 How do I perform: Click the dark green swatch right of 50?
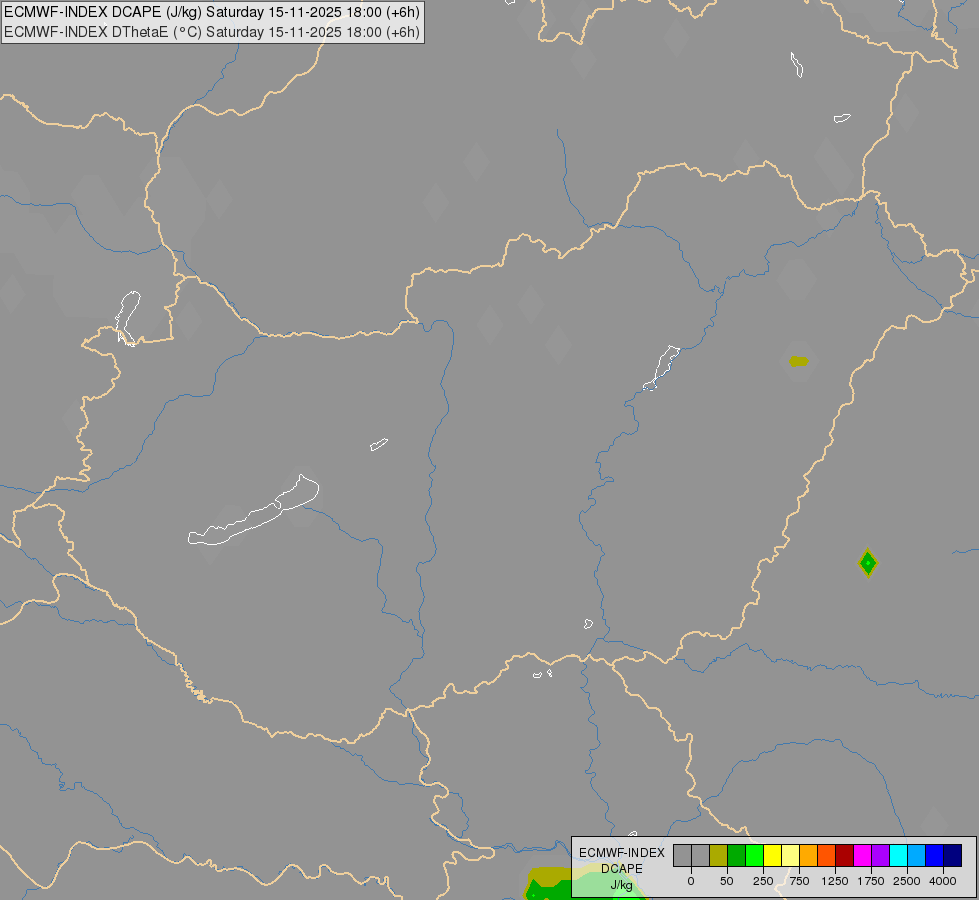[736, 856]
